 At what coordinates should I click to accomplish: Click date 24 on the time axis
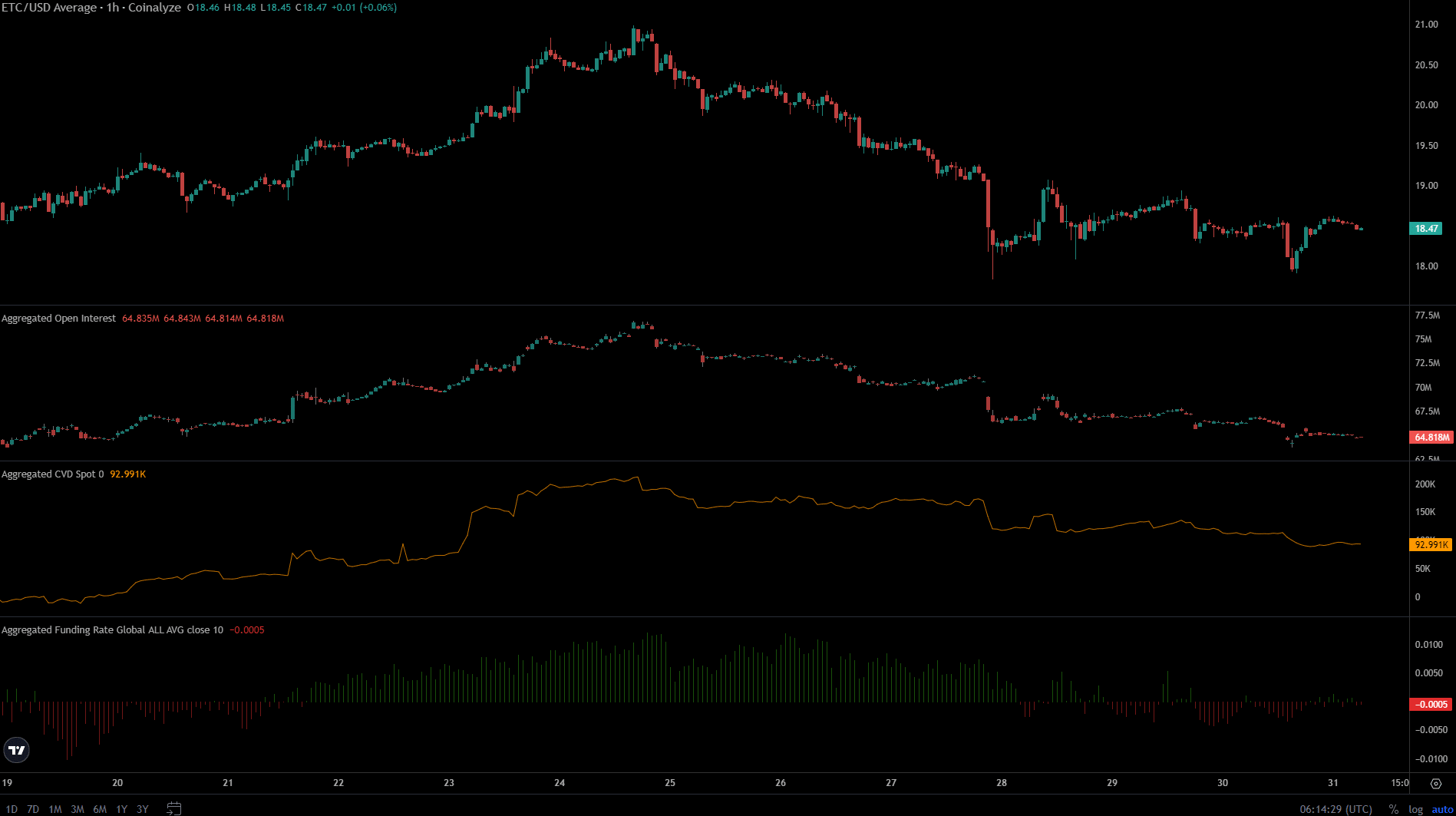pos(560,783)
